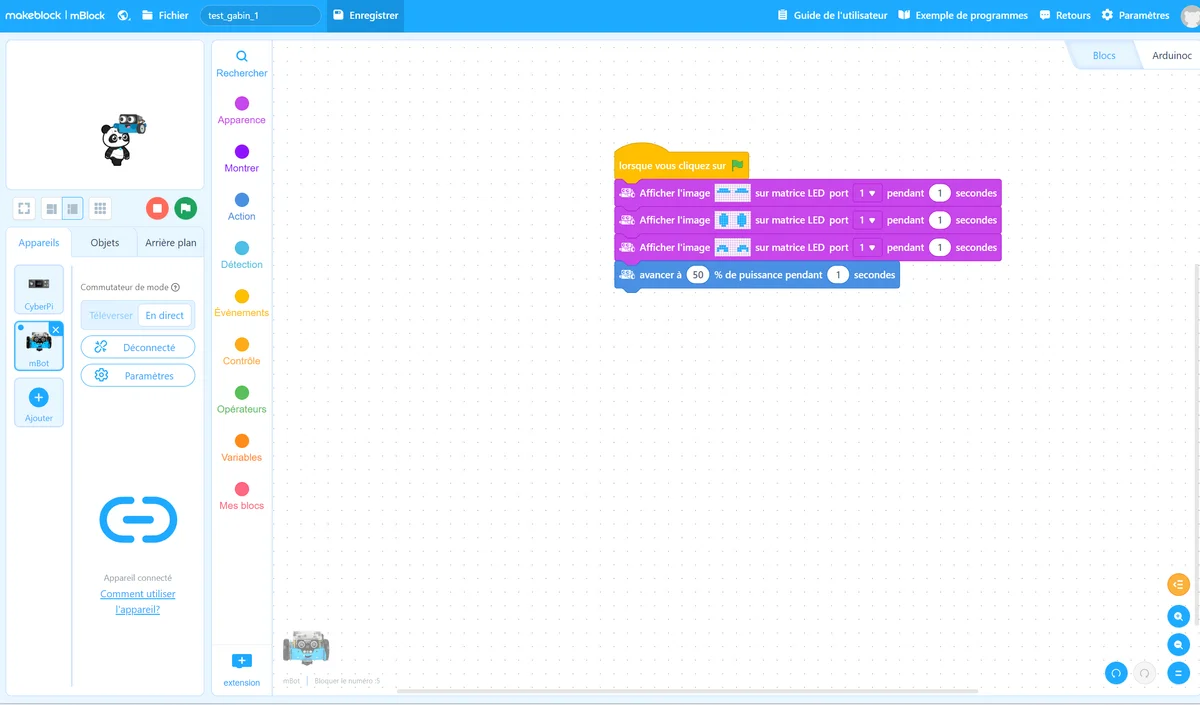Viewport: 1200px width, 705px height.
Task: Click the 50 power value in avancer block
Action: point(698,274)
